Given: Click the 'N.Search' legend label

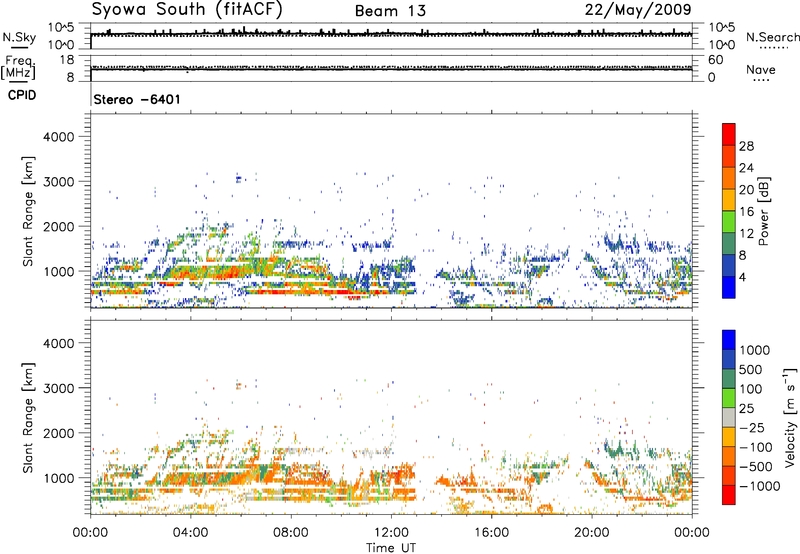Looking at the screenshot, I should [772, 37].
